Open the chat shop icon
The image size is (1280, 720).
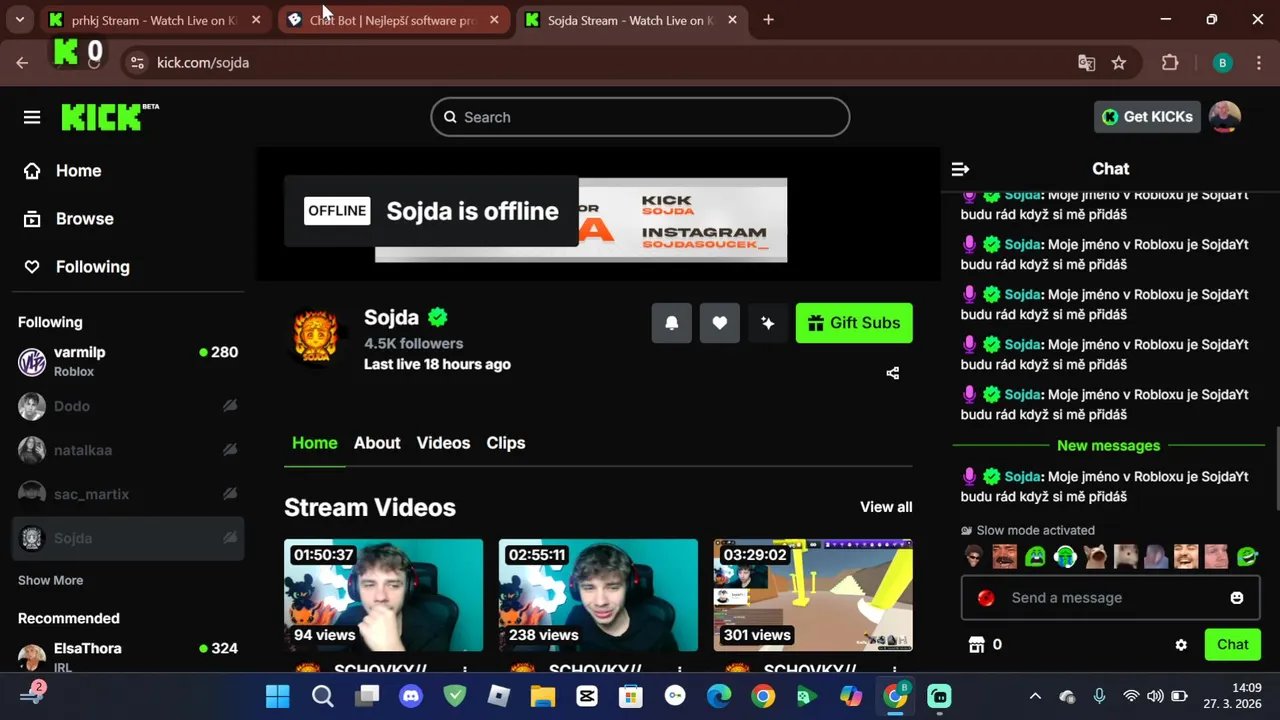coord(977,645)
